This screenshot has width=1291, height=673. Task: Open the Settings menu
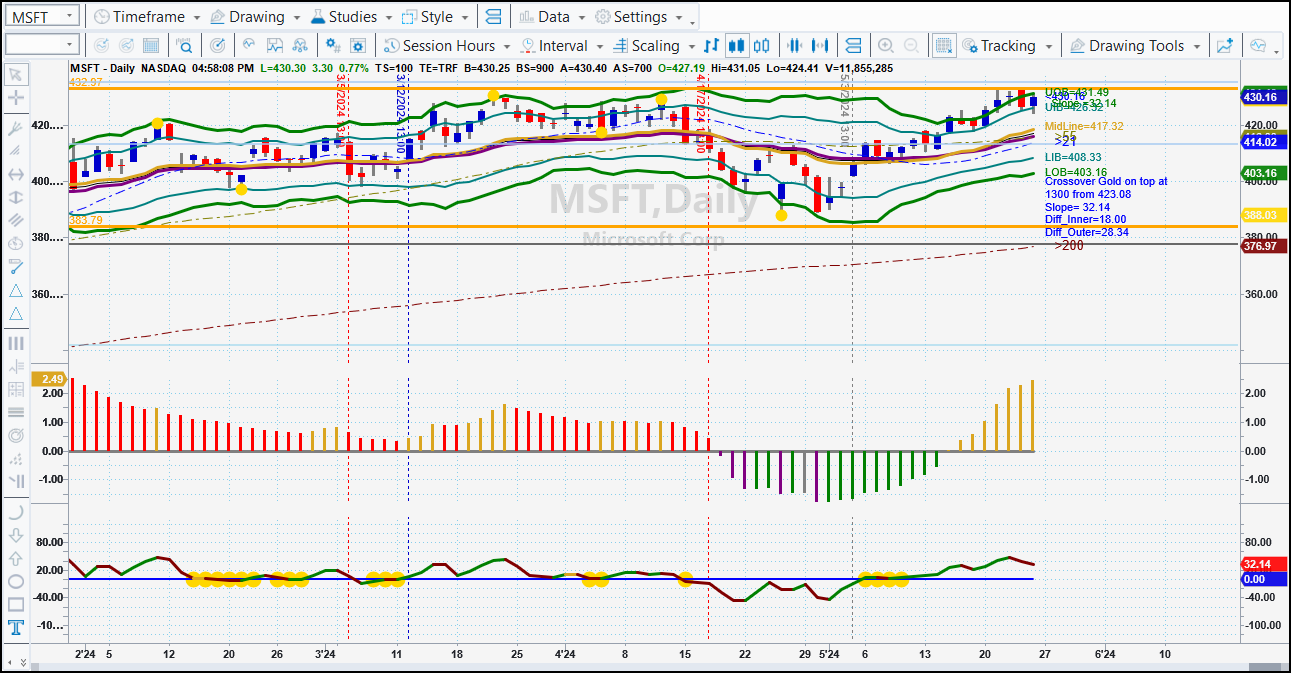(640, 17)
